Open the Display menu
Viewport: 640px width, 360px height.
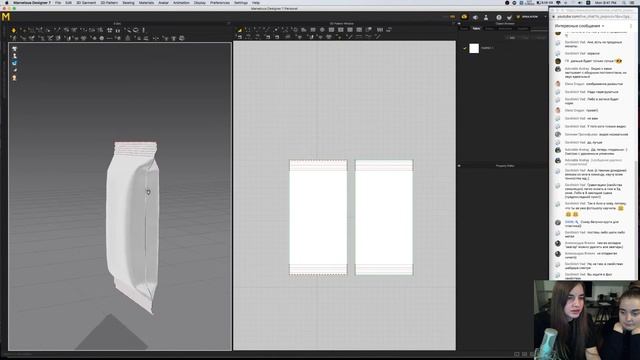pyautogui.click(x=200, y=2)
